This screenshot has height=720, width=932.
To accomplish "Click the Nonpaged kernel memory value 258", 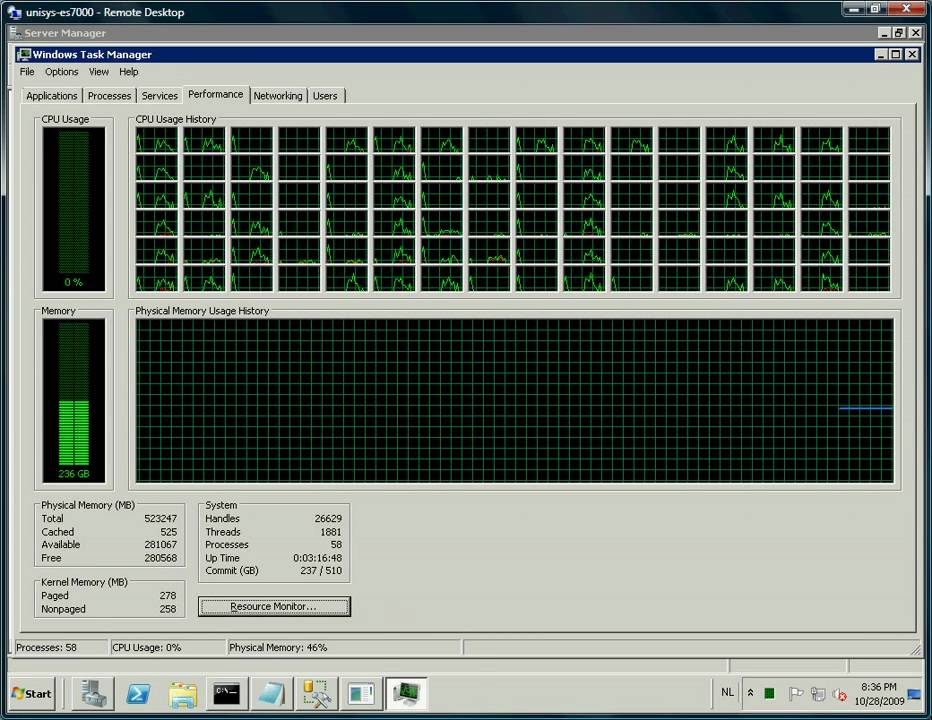I will tap(168, 609).
